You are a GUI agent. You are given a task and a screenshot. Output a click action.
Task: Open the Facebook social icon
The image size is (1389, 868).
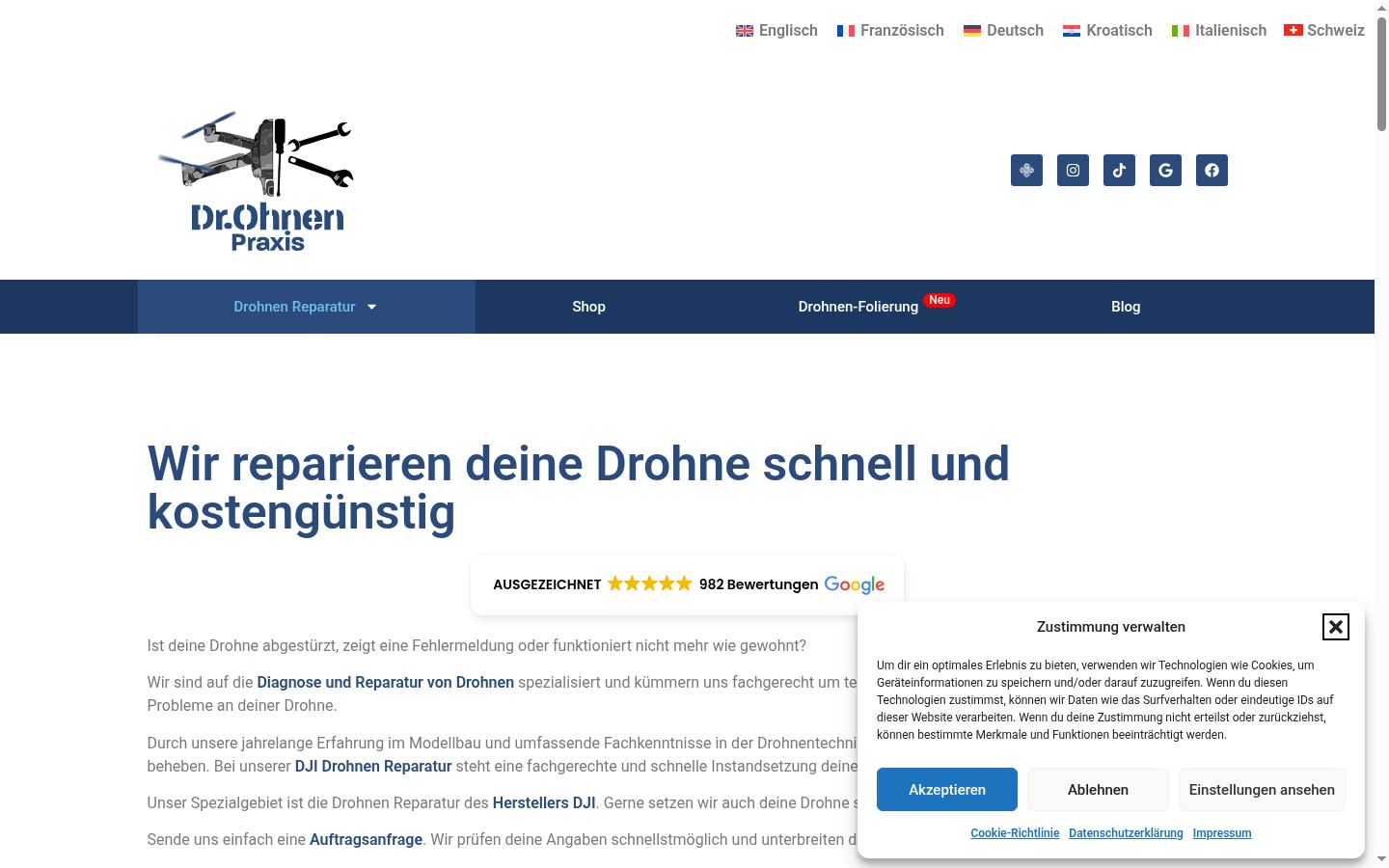coord(1212,171)
